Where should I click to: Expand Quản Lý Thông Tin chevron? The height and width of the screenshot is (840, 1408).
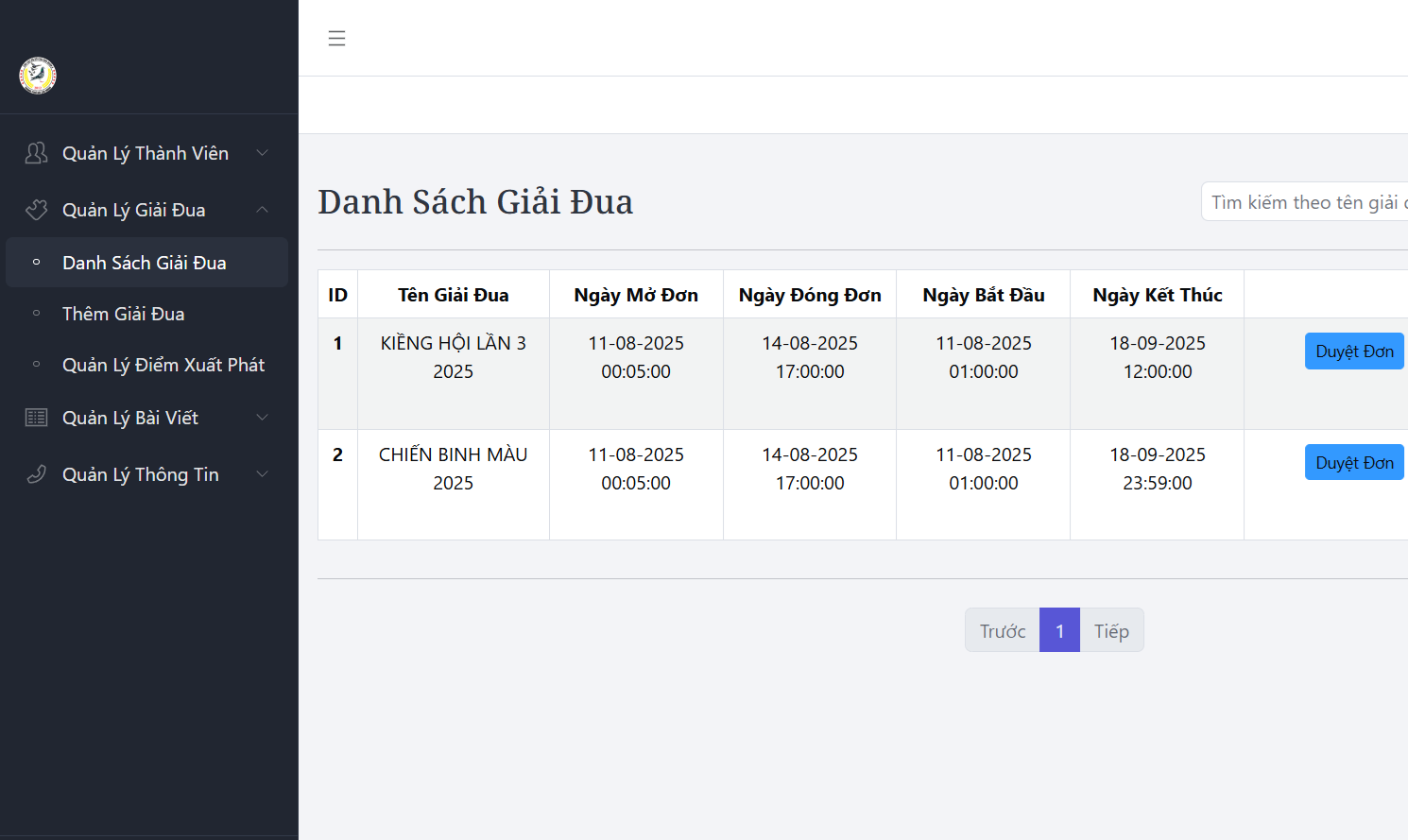point(263,474)
